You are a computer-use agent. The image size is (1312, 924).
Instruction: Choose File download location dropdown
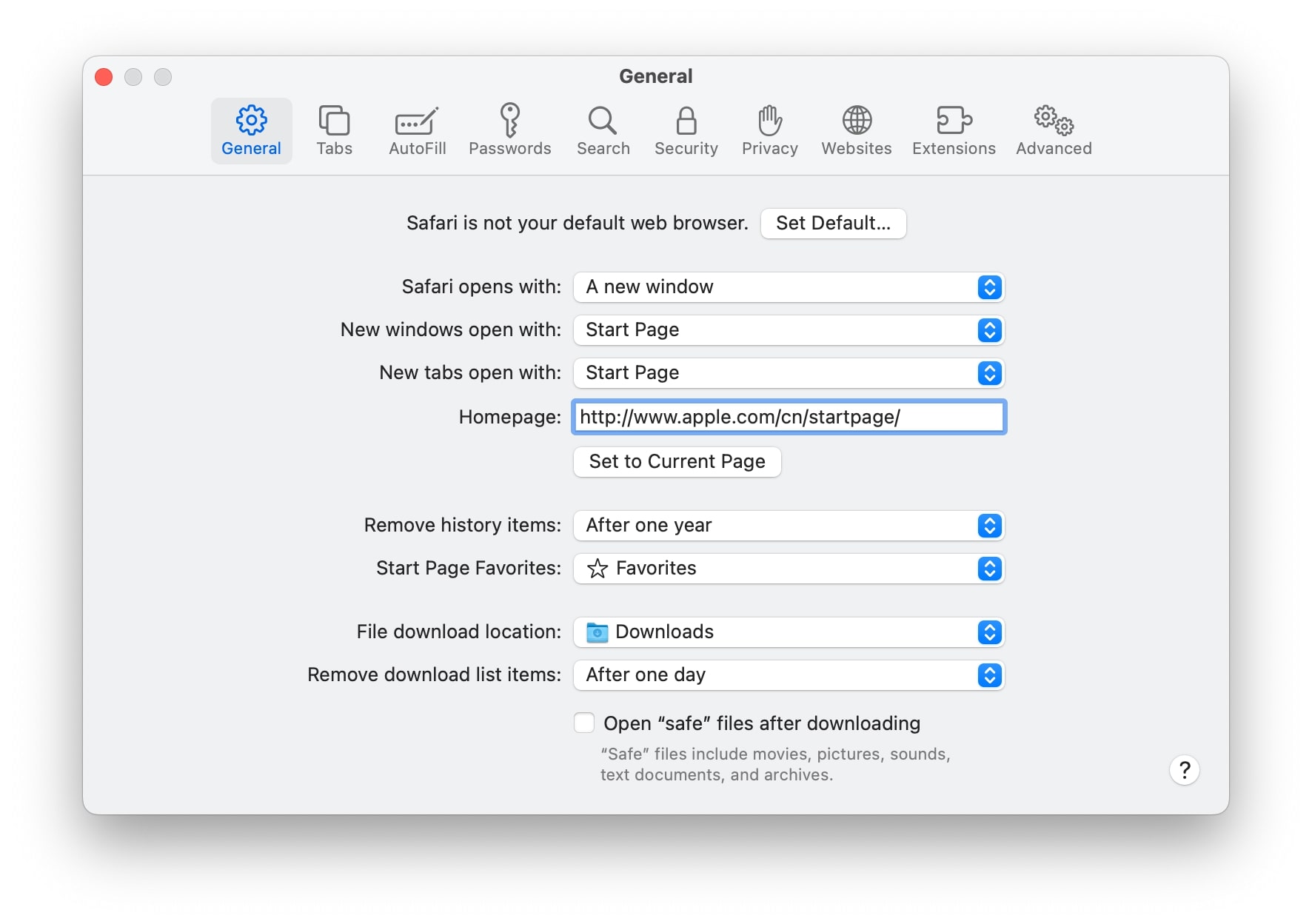point(789,632)
